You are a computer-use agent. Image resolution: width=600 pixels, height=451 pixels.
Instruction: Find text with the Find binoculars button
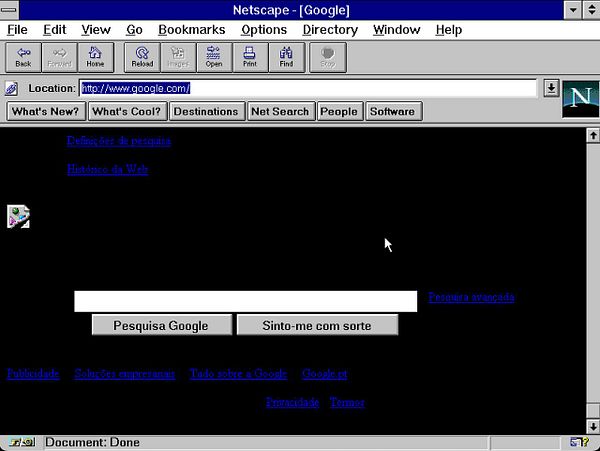286,57
